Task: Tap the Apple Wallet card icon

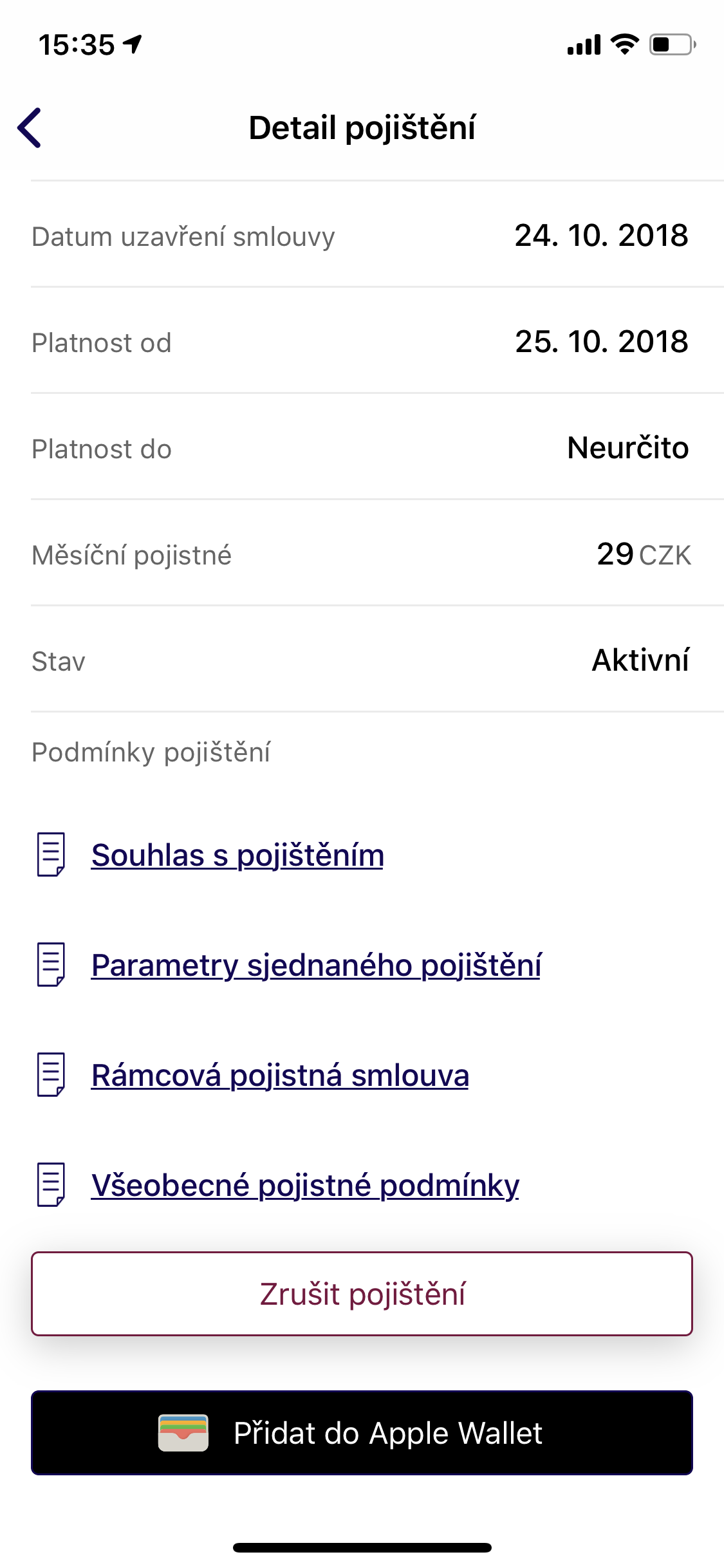Action: (183, 1433)
